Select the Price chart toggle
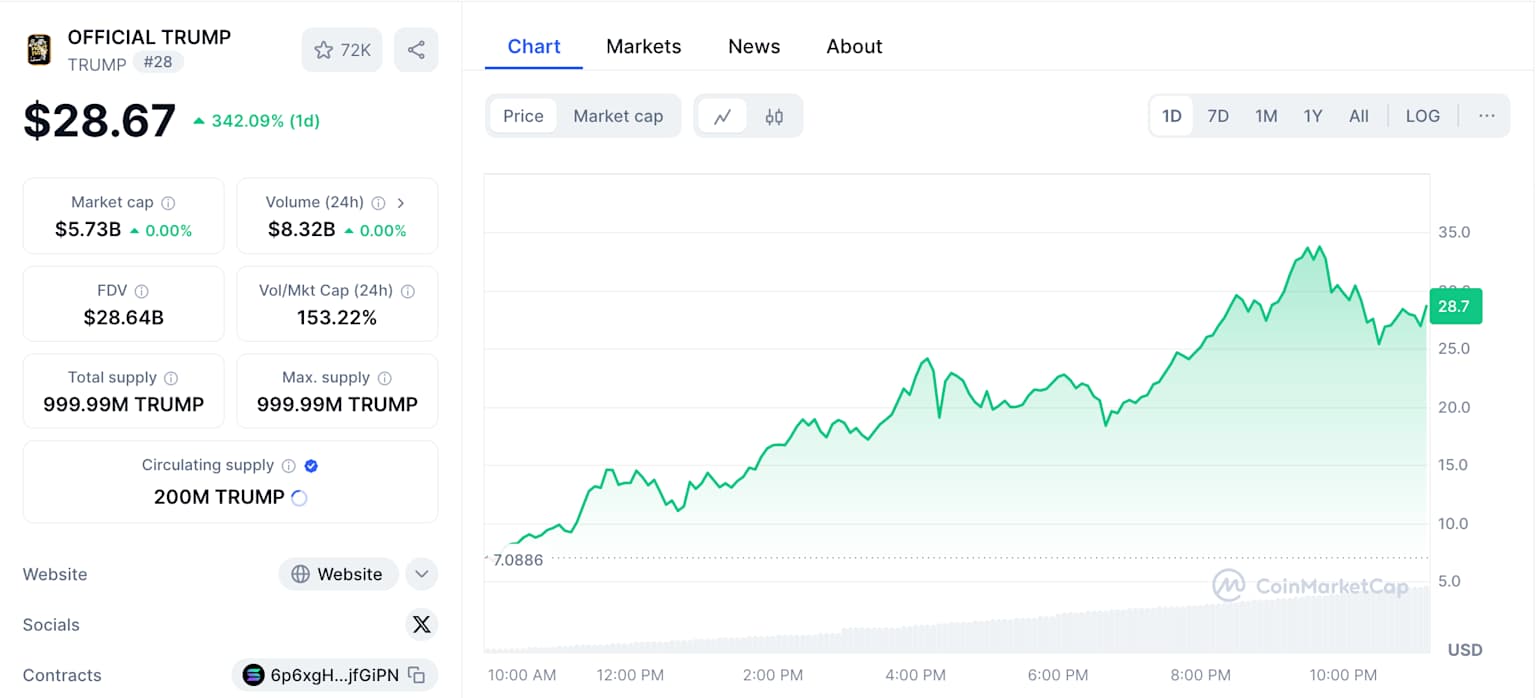The height and width of the screenshot is (698, 1536). (x=523, y=116)
